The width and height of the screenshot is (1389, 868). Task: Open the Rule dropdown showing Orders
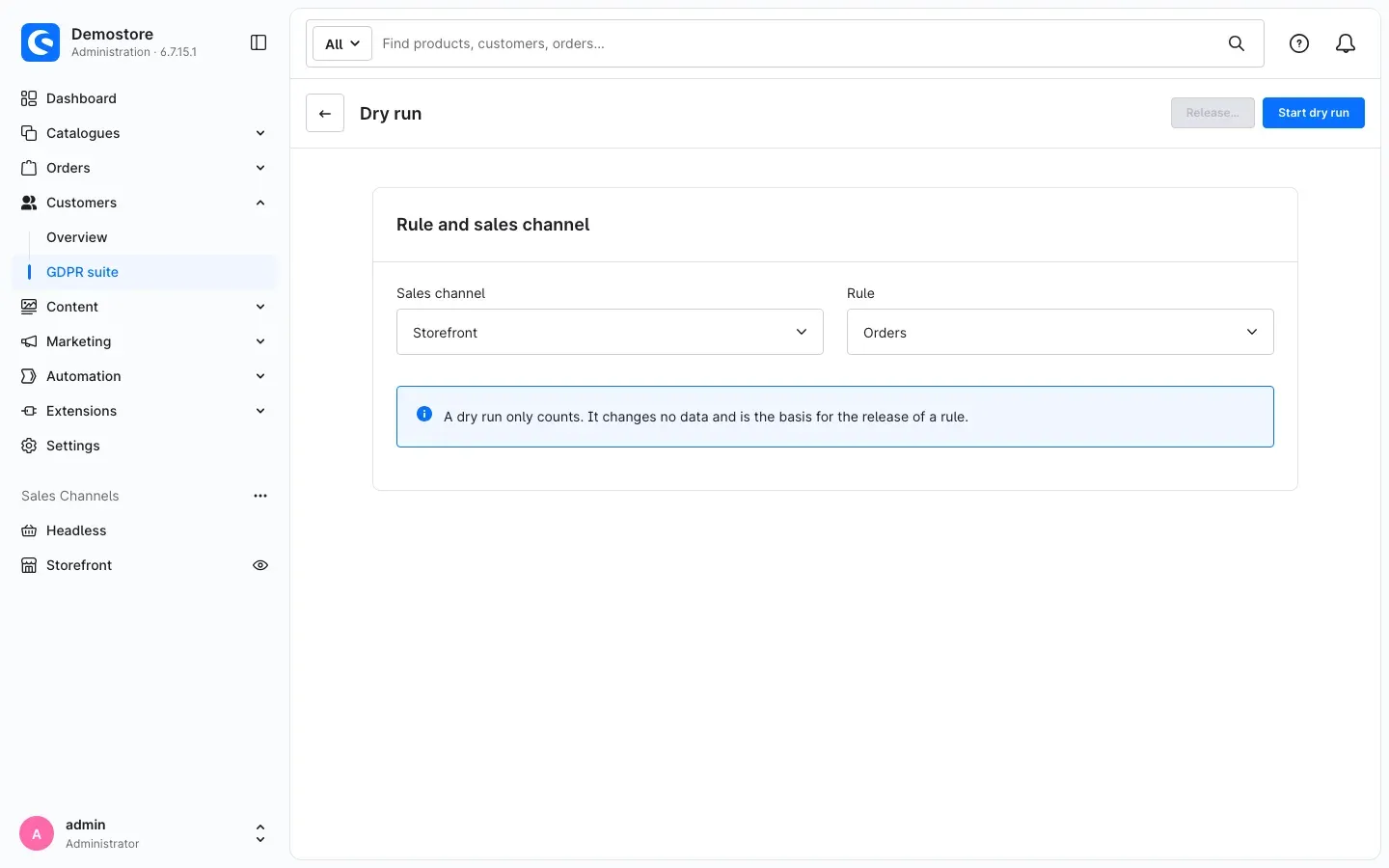coord(1060,332)
